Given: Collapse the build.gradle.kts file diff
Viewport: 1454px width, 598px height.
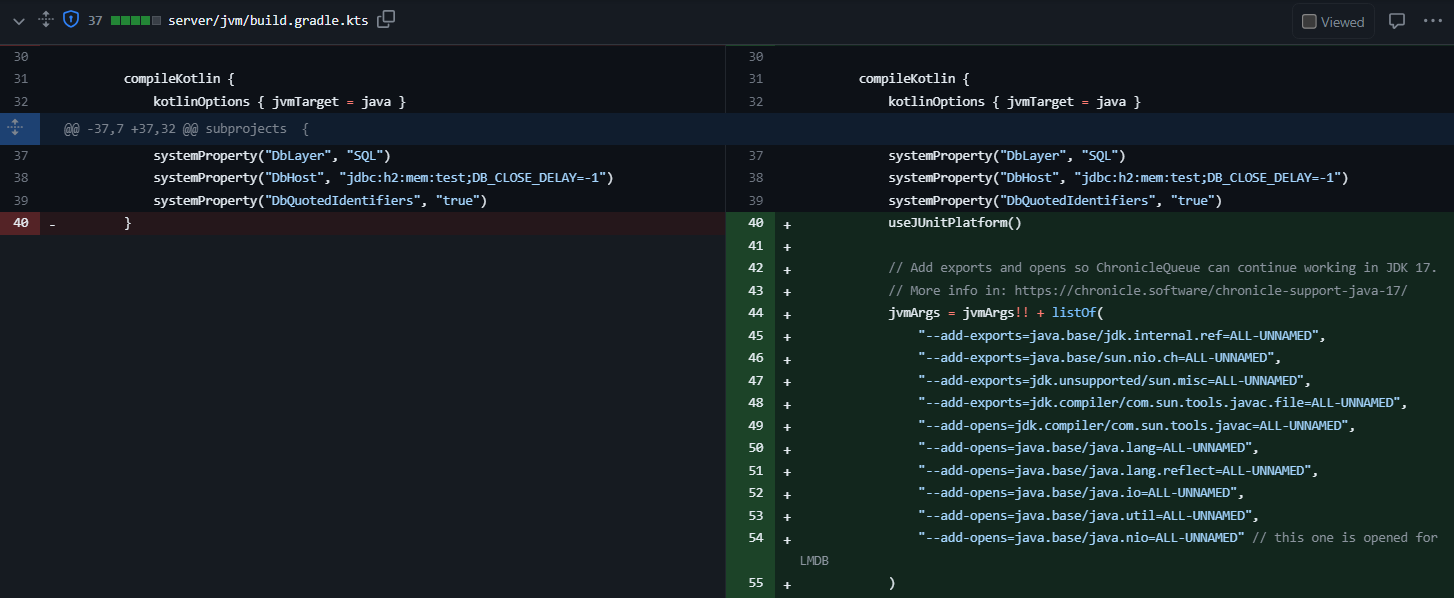Looking at the screenshot, I should point(18,20).
